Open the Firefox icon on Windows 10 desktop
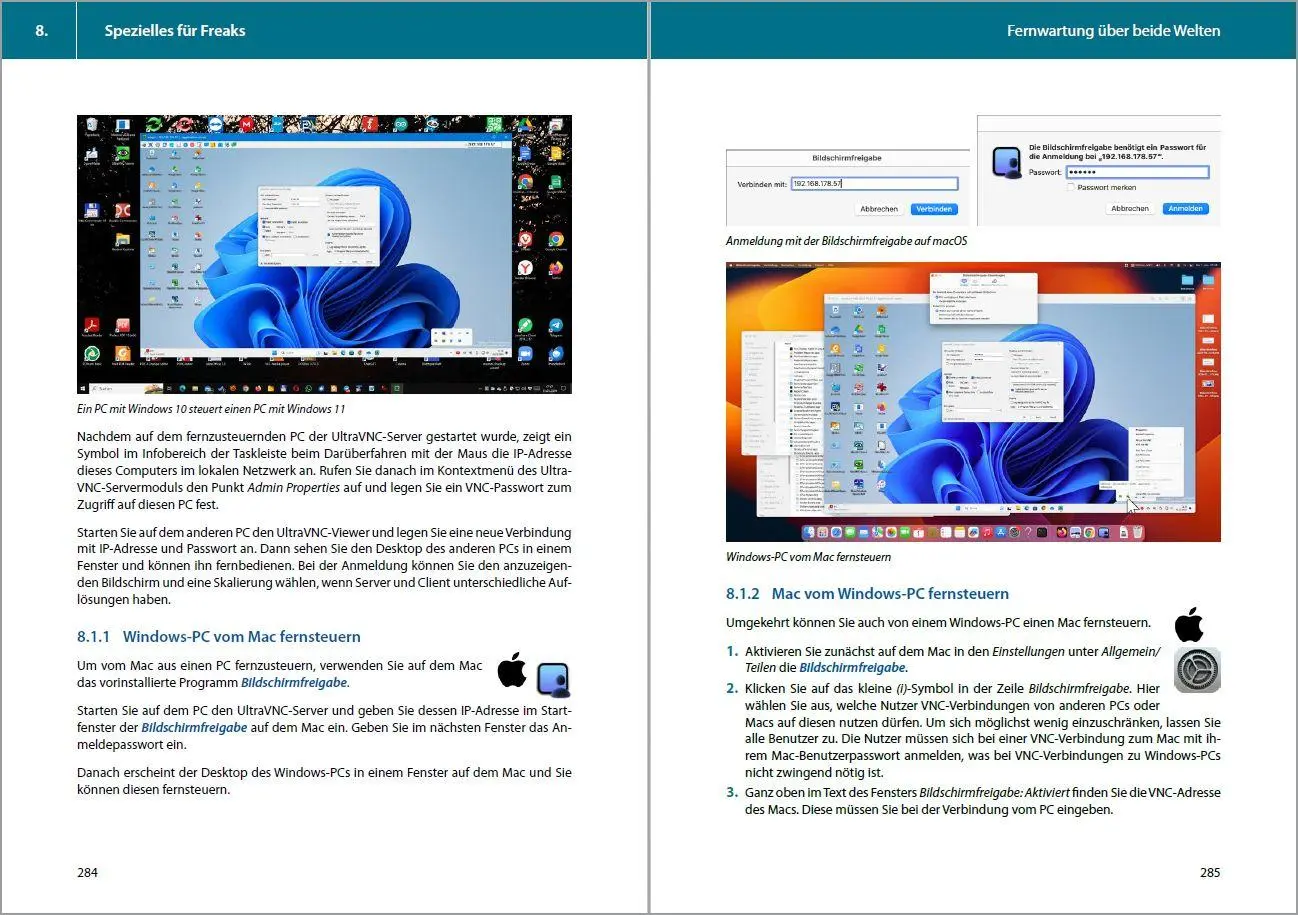The height and width of the screenshot is (915, 1298). tap(556, 267)
